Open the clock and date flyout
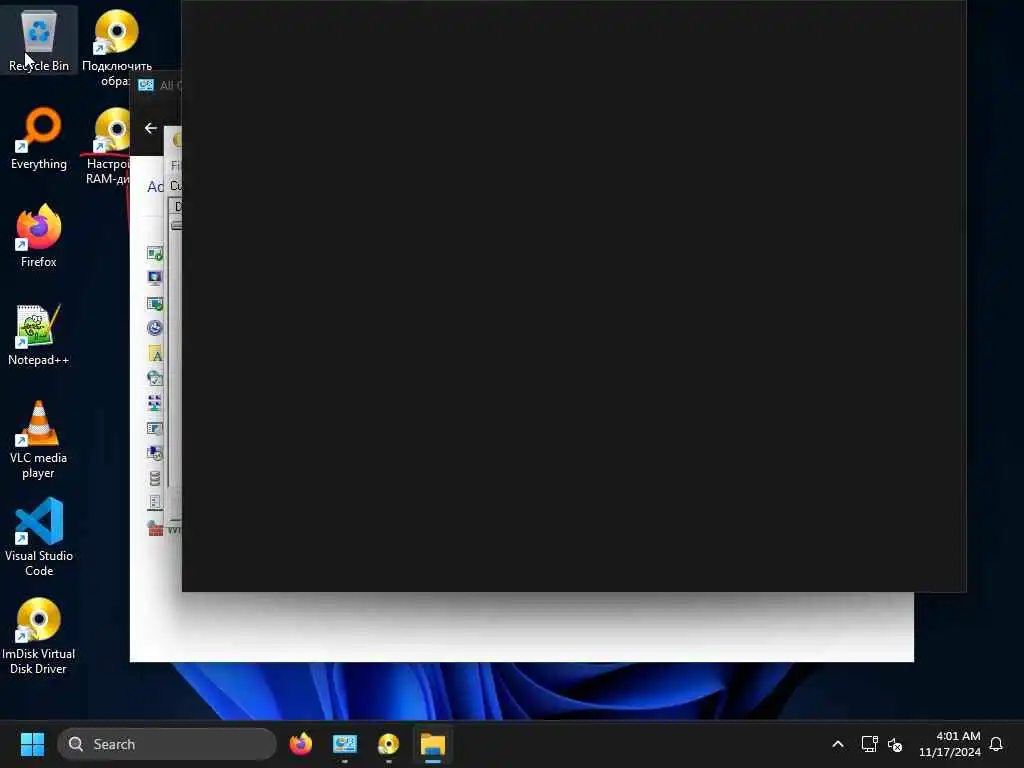Image resolution: width=1024 pixels, height=768 pixels. (x=950, y=744)
